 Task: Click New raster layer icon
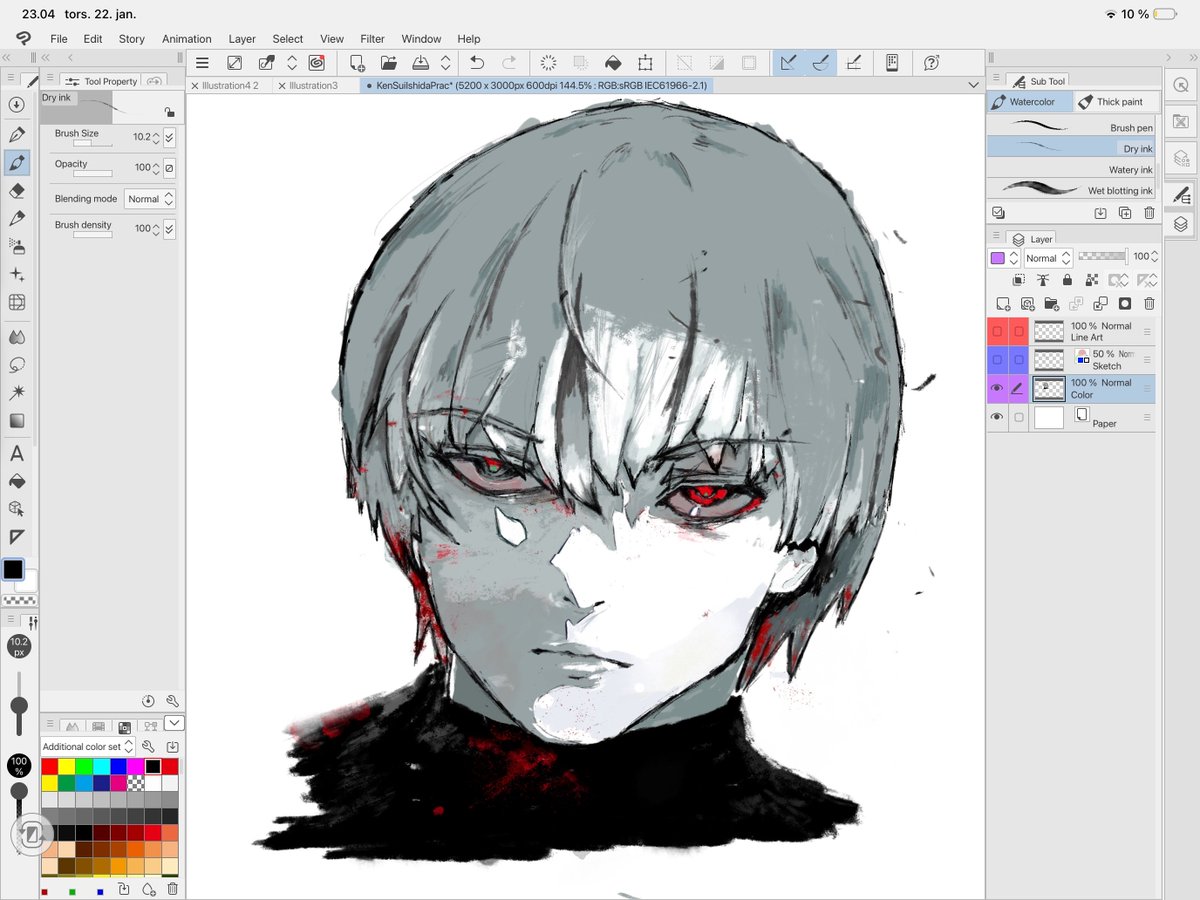[1003, 304]
